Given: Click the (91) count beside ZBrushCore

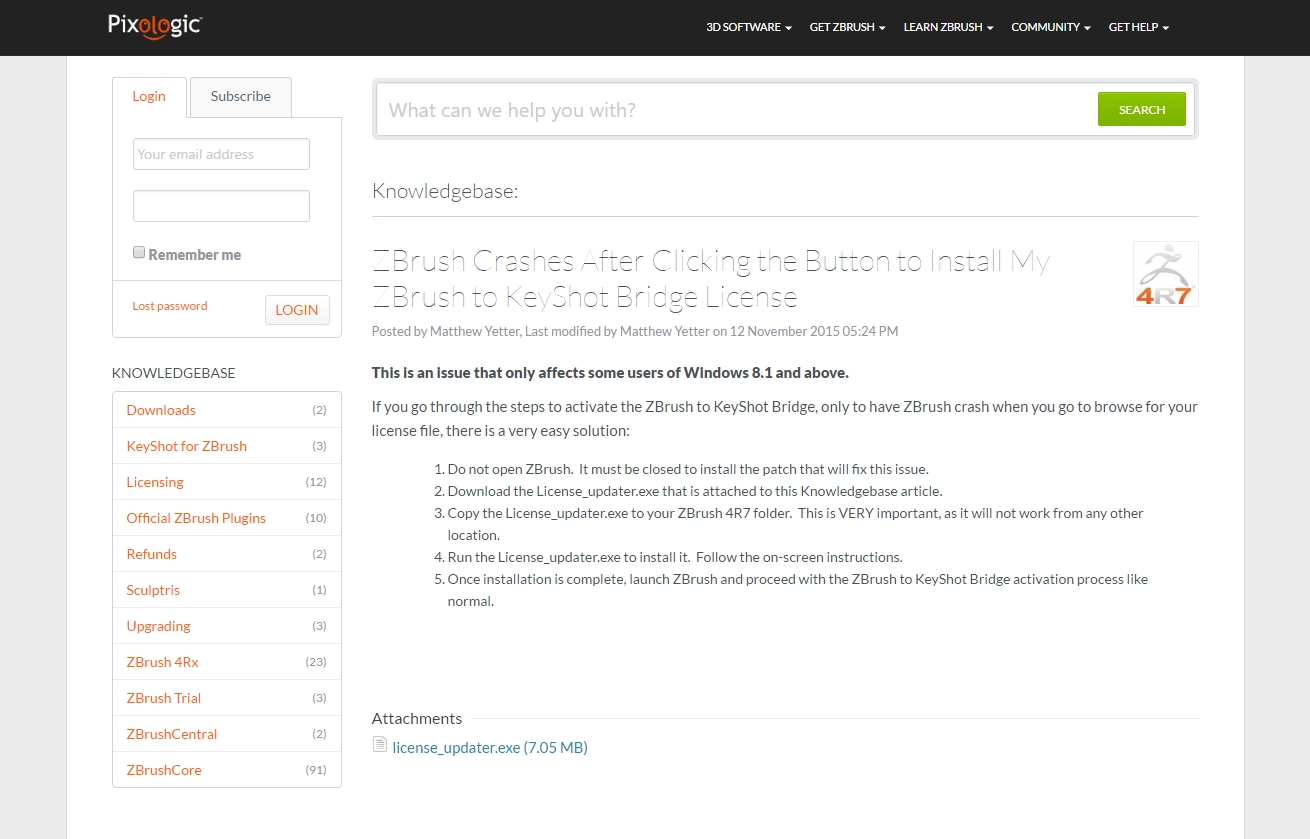Looking at the screenshot, I should tap(316, 770).
